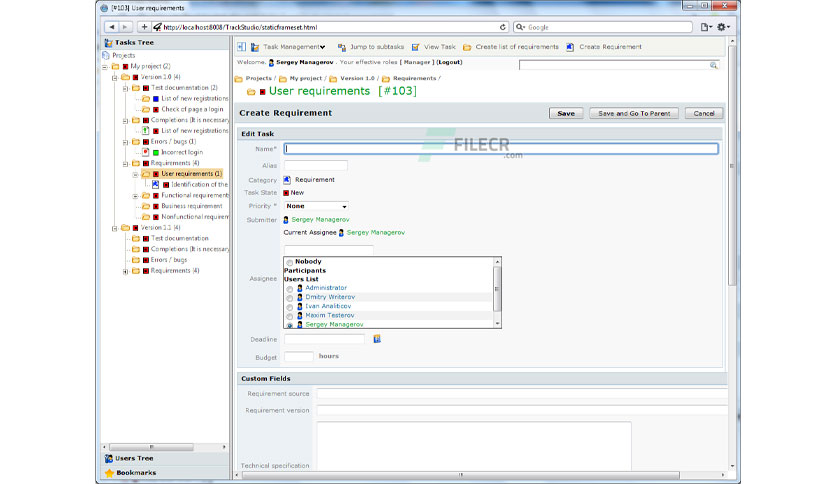Click My project breadcrumb link
The width and height of the screenshot is (836, 484).
(306, 78)
